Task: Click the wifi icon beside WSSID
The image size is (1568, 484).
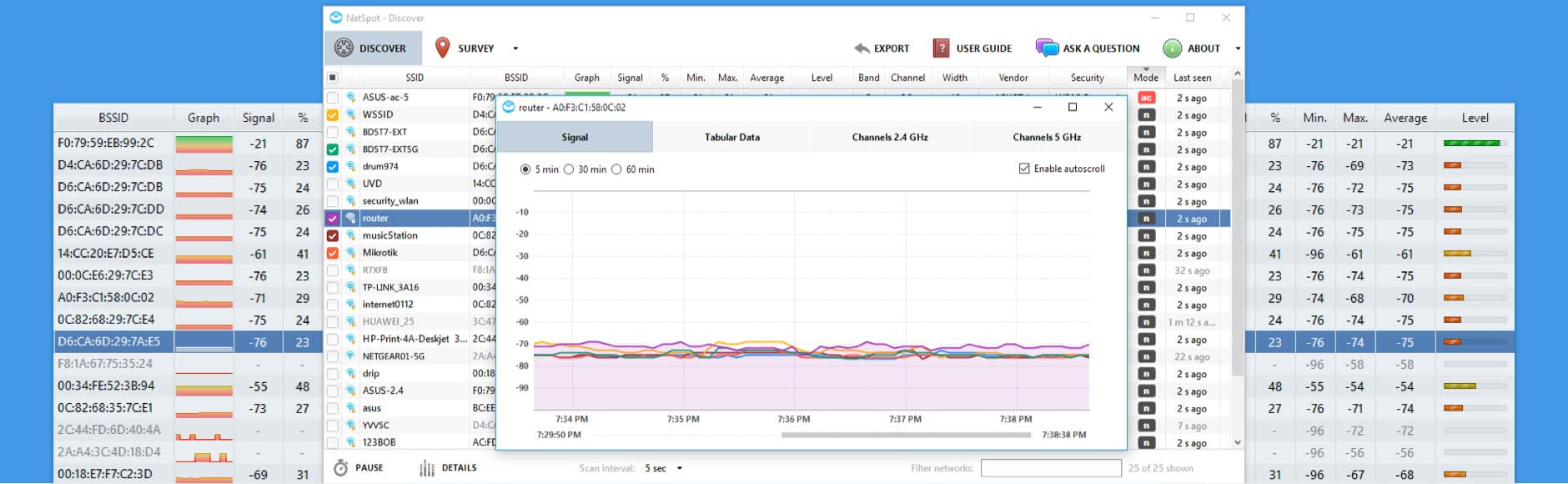Action: tap(351, 114)
